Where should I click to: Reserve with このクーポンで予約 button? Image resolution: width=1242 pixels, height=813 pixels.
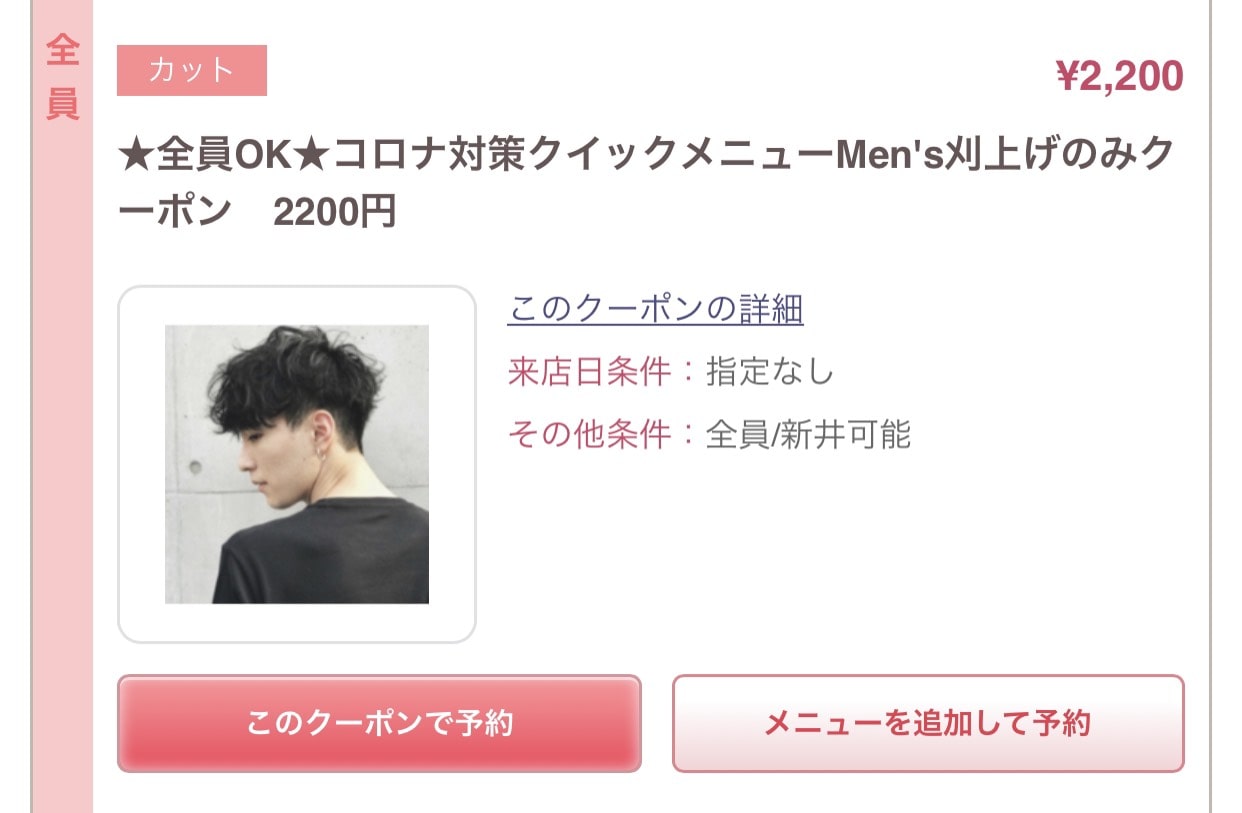pos(379,723)
